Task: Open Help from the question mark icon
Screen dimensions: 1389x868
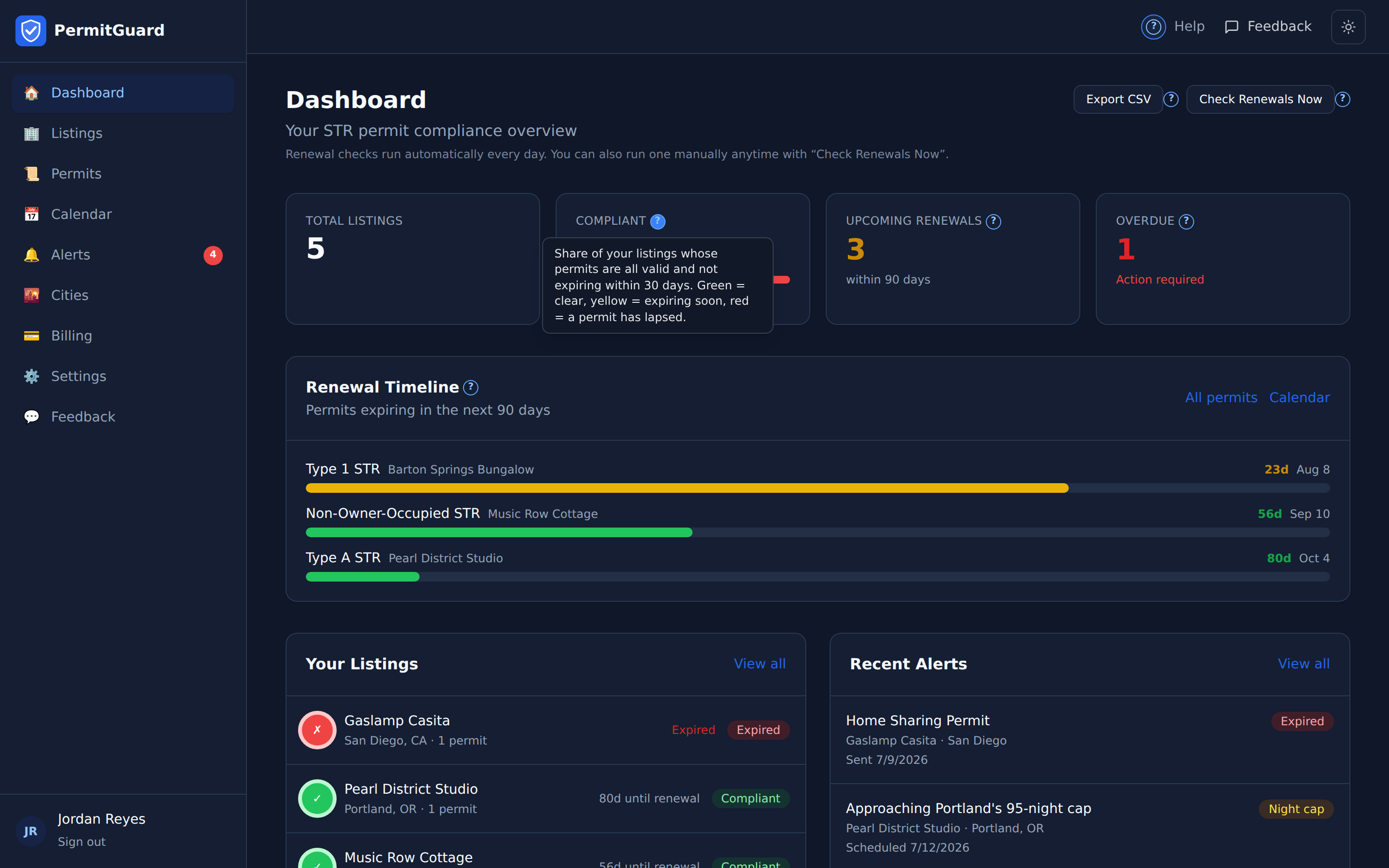Action: click(1153, 27)
